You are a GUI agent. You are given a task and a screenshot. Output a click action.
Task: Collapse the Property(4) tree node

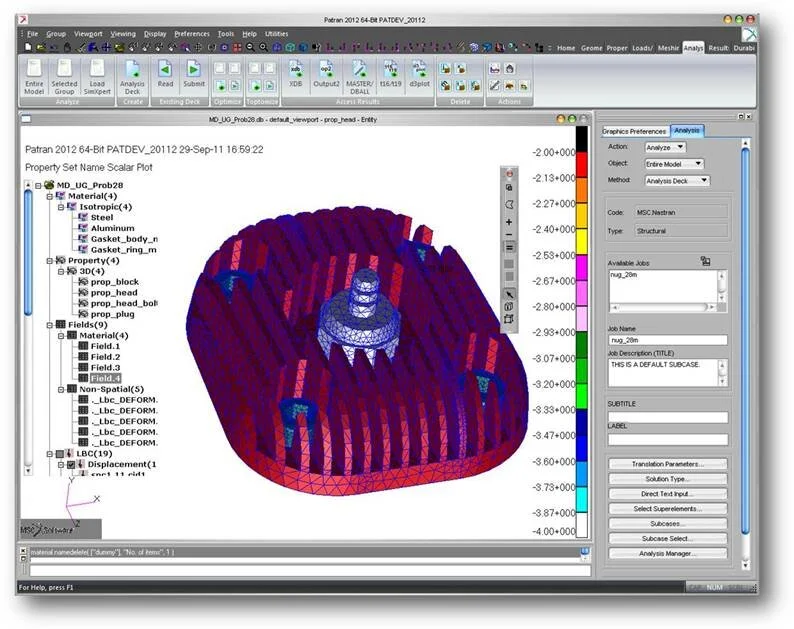(50, 261)
